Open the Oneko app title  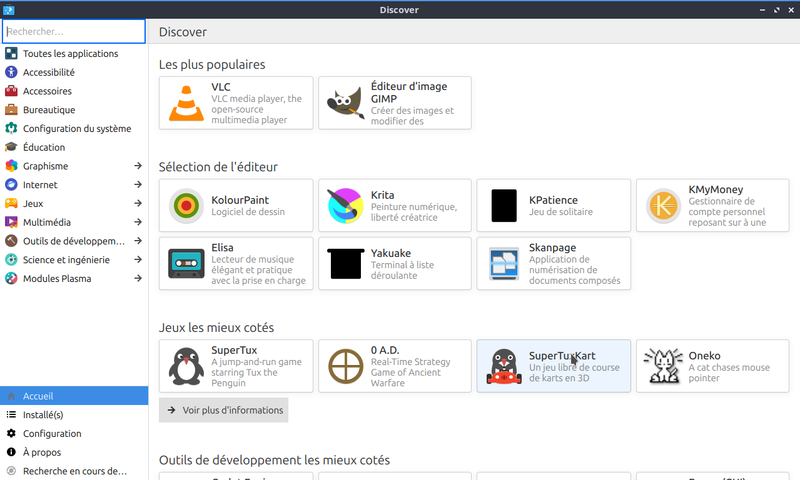point(704,356)
